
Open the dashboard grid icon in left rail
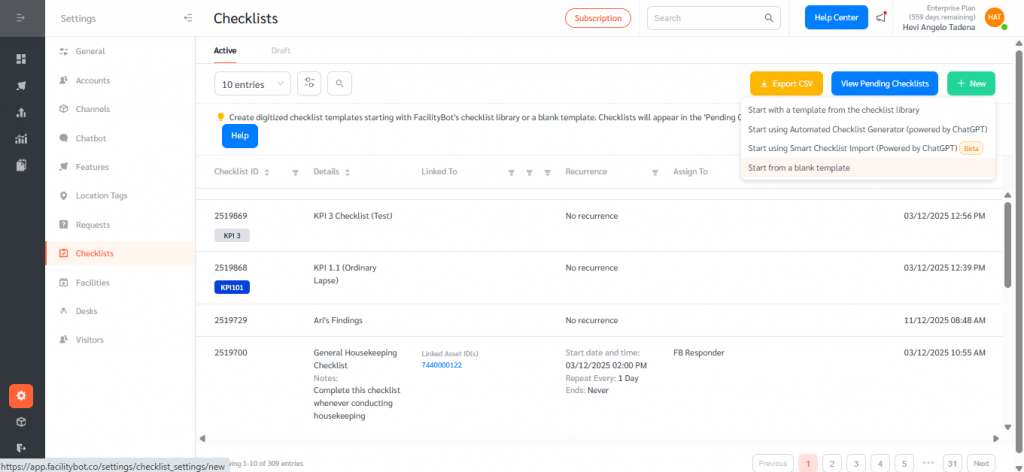click(x=21, y=59)
